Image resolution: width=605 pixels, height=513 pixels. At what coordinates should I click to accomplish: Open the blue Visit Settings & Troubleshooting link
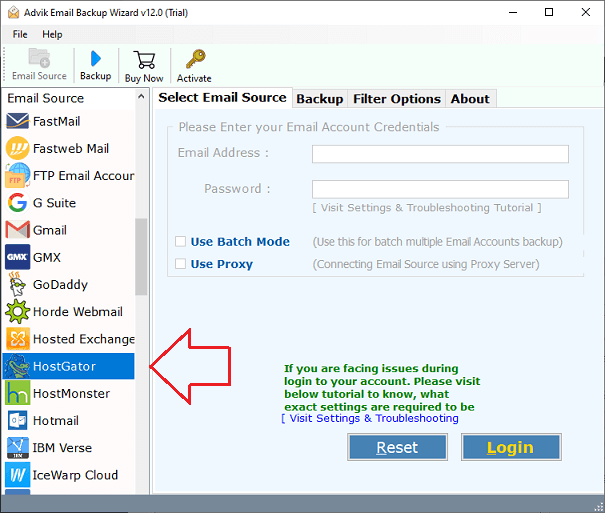[x=370, y=418]
